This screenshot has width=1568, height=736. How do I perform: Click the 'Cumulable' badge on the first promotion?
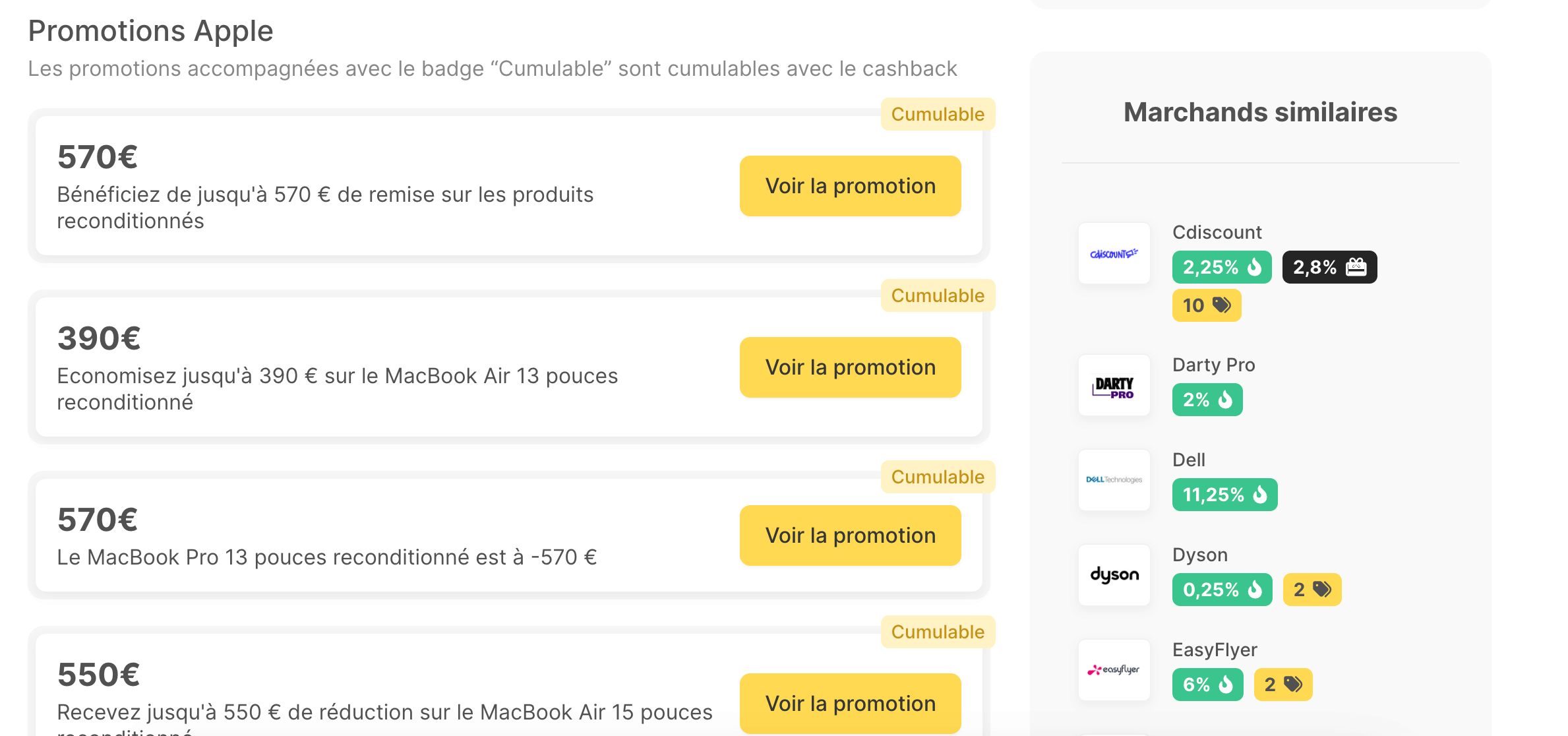click(x=937, y=113)
